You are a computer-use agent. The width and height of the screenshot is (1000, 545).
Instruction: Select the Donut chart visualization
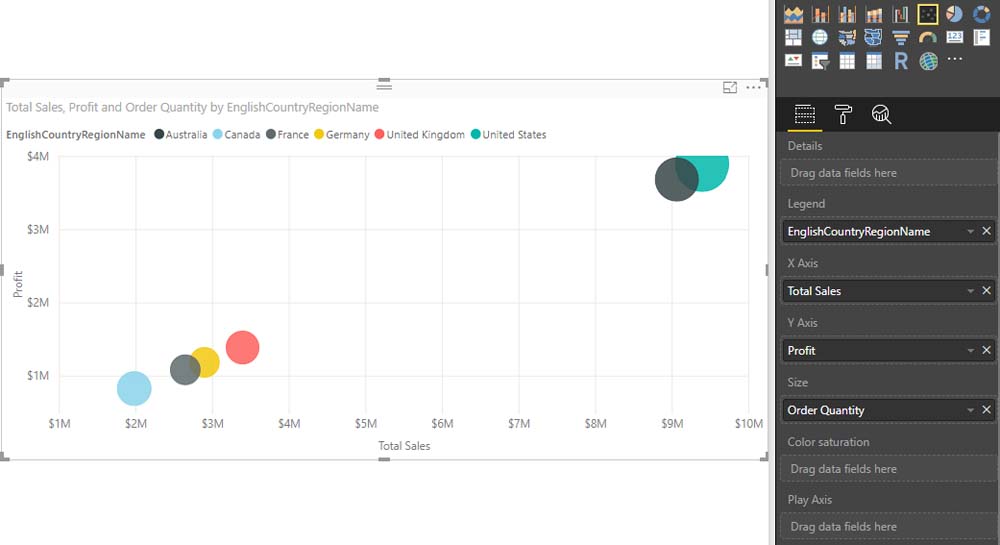point(981,14)
